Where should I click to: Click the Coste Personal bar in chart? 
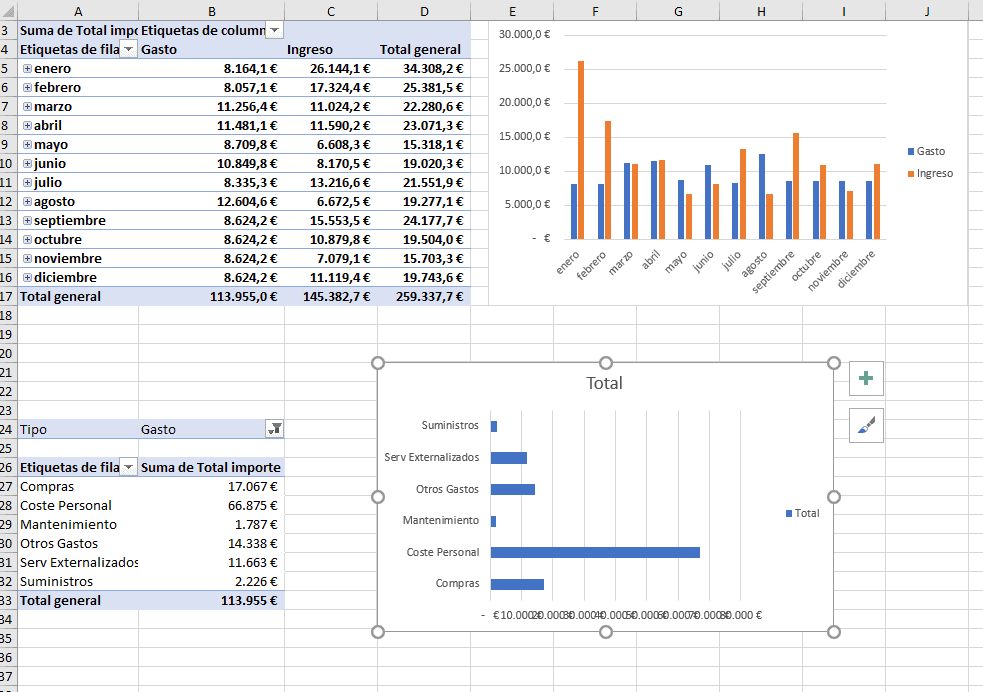595,552
